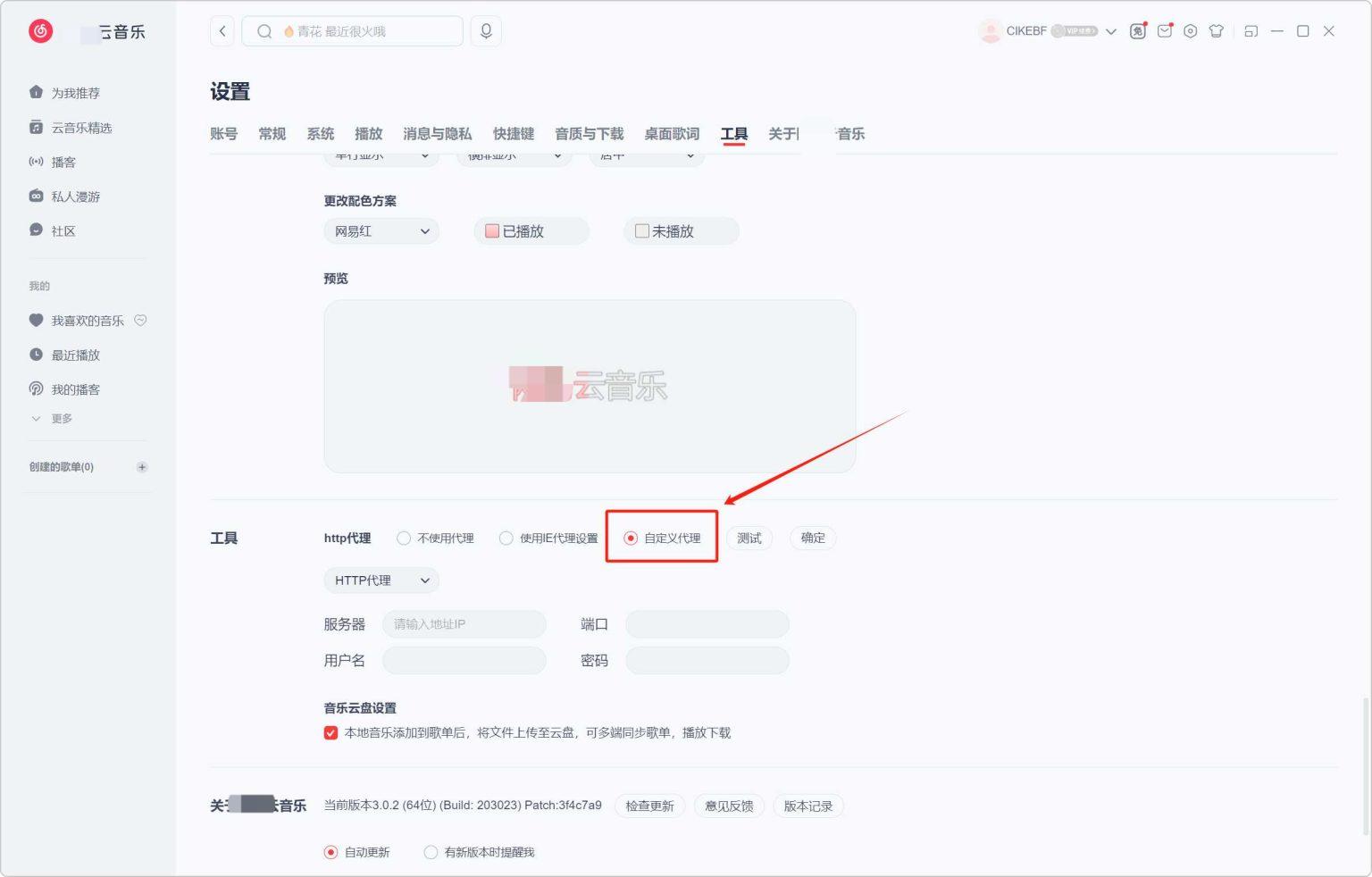The width and height of the screenshot is (1372, 877).
Task: Open the 网易红 color scheme dropdown
Action: 381,231
